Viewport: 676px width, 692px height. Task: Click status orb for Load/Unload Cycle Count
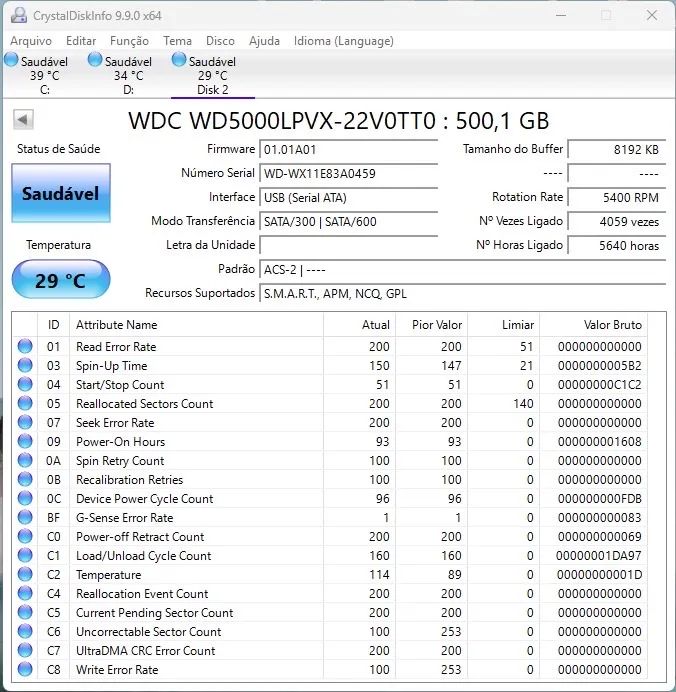tap(25, 555)
